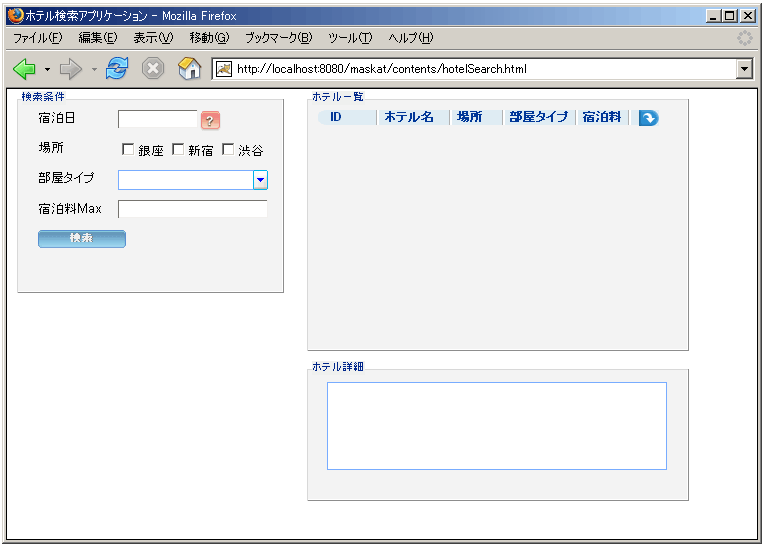Click the 検索条件 group title
This screenshot has width=770, height=550.
click(43, 97)
